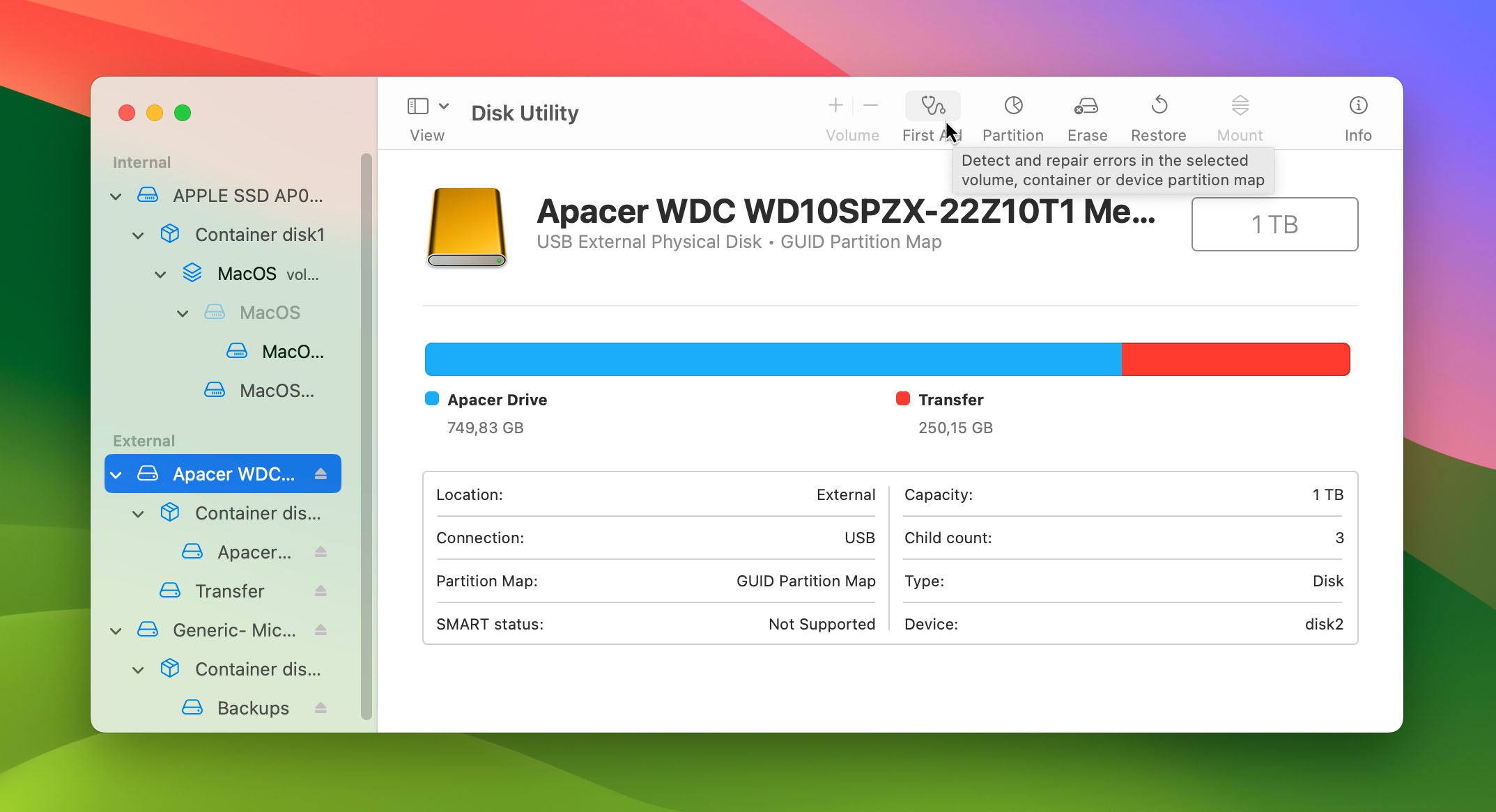This screenshot has width=1496, height=812.
Task: Select APPLE SSD AP0 internal disk
Action: point(223,196)
